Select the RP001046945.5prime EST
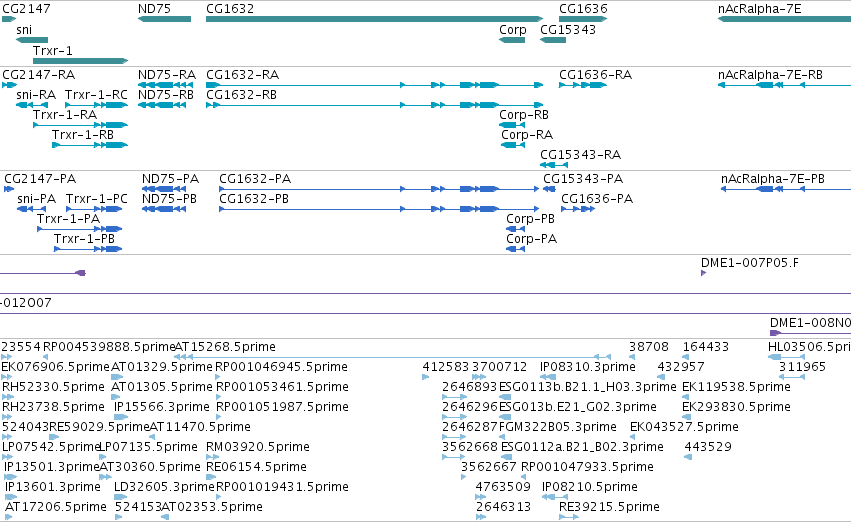 (x=281, y=367)
